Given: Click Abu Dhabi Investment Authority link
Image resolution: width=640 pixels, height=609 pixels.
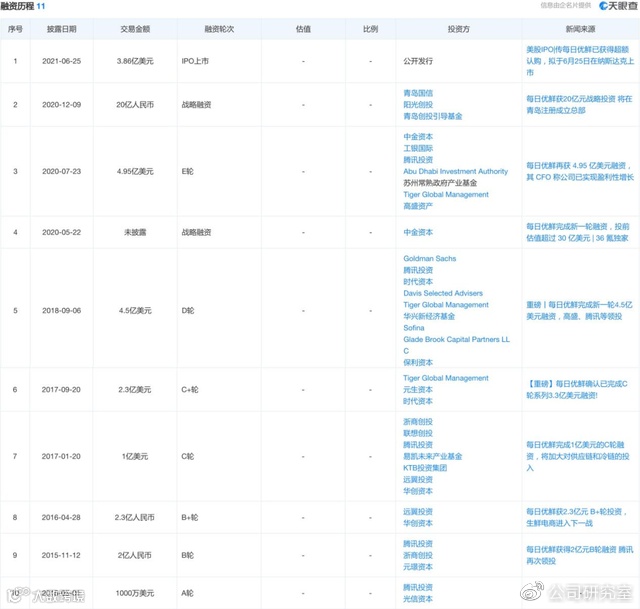Looking at the screenshot, I should [456, 171].
